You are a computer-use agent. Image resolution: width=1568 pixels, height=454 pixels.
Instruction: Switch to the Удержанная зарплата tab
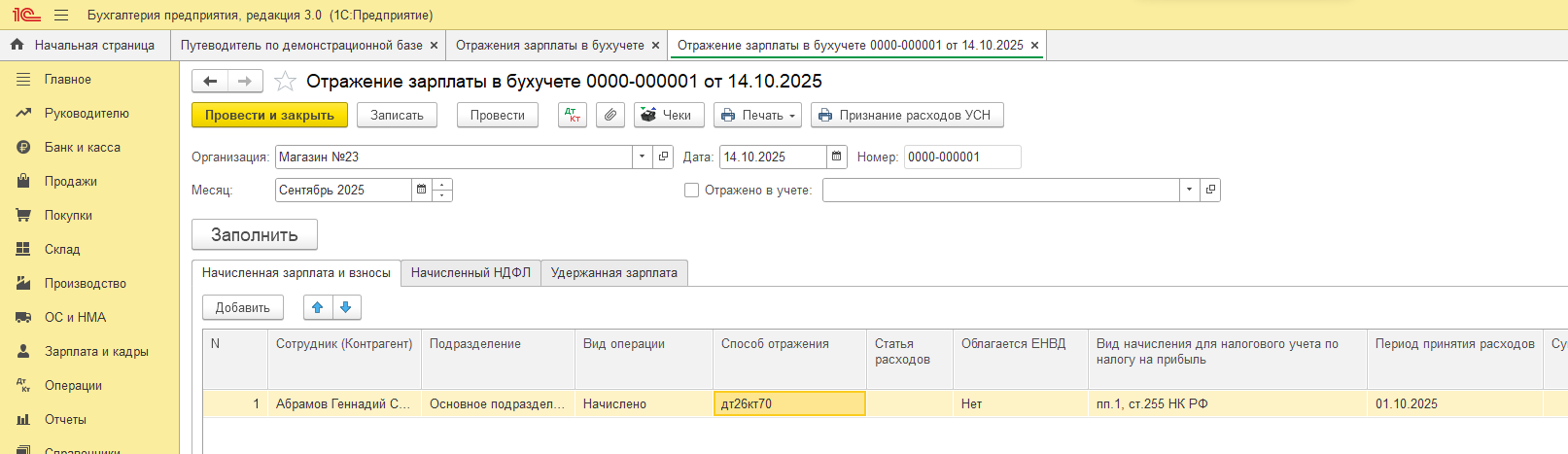(613, 273)
